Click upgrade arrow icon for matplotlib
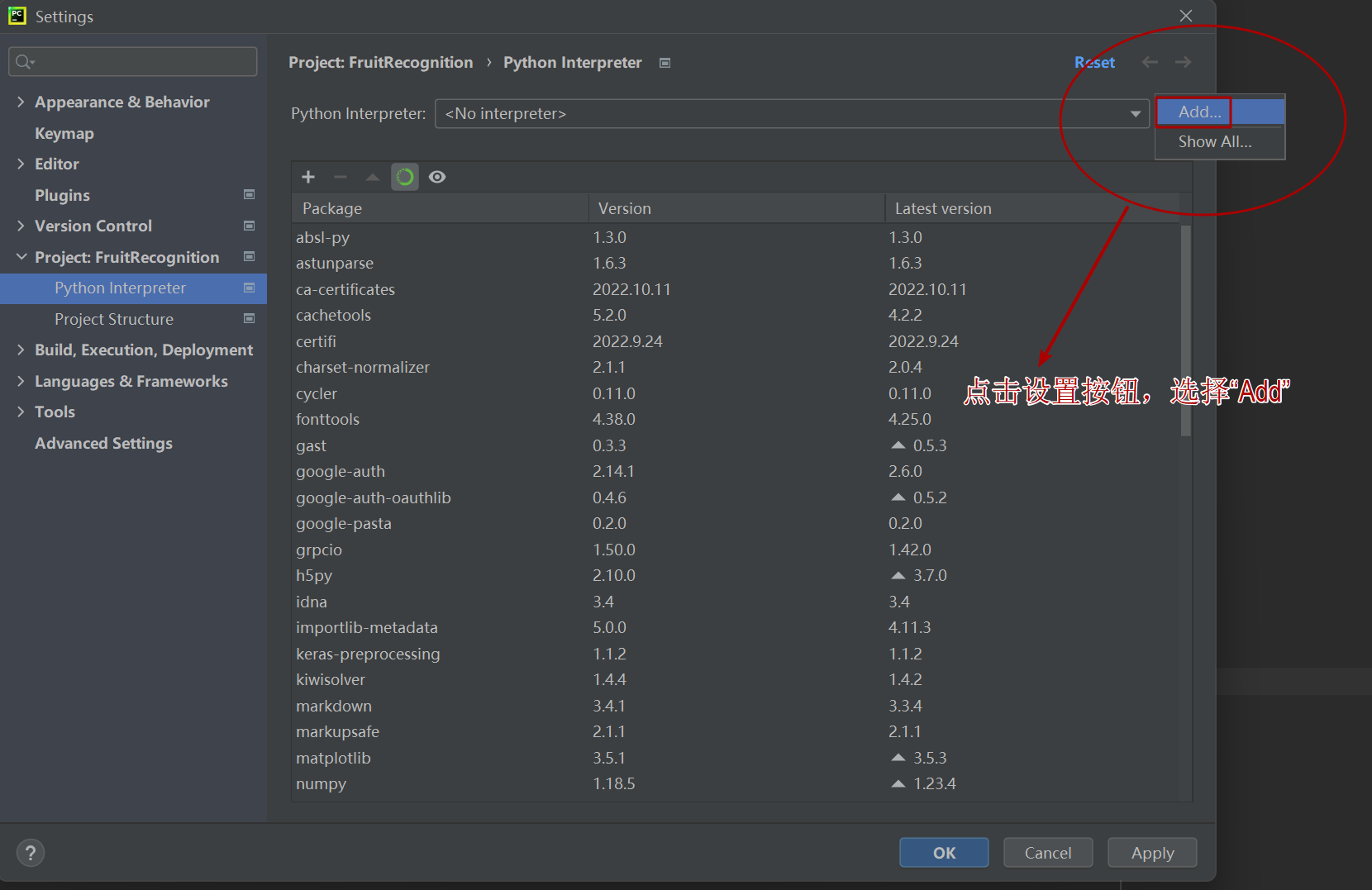 click(x=898, y=758)
